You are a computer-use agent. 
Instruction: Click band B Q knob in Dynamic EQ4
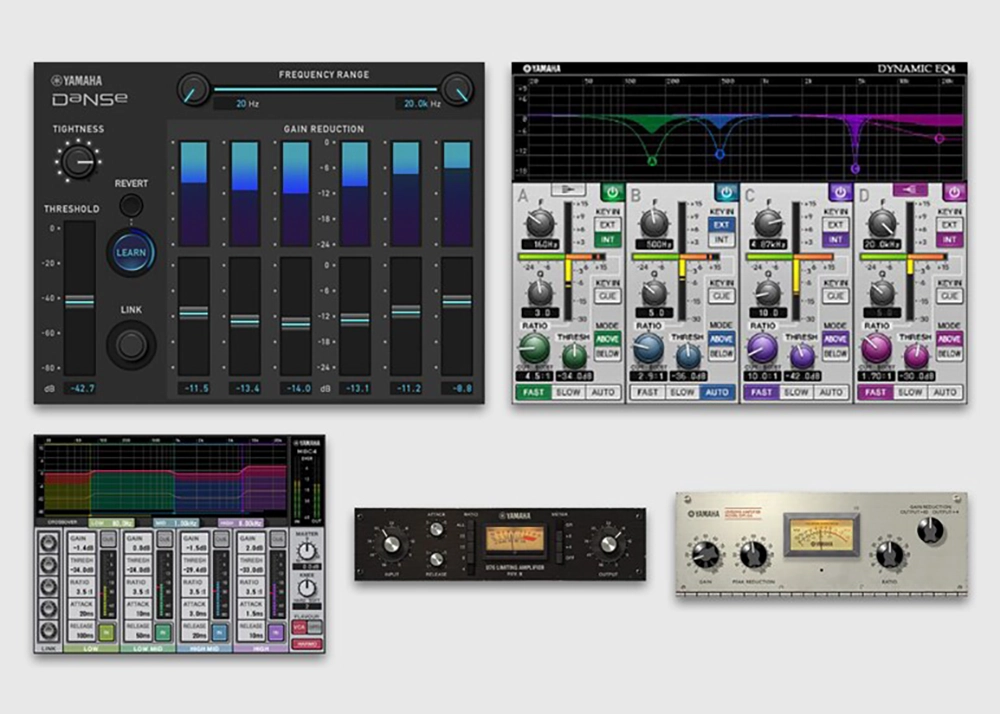click(x=654, y=293)
